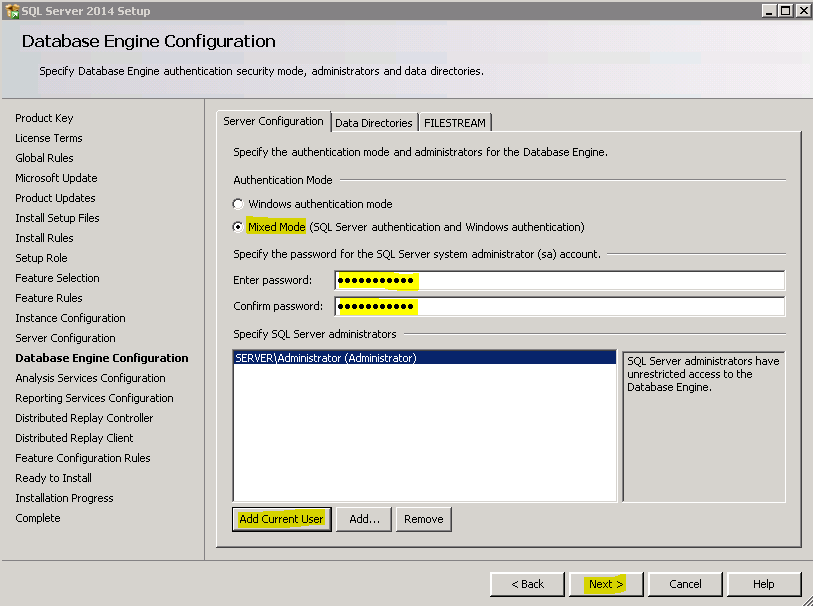Click Product Updates step
This screenshot has height=606, width=813.
[x=55, y=198]
